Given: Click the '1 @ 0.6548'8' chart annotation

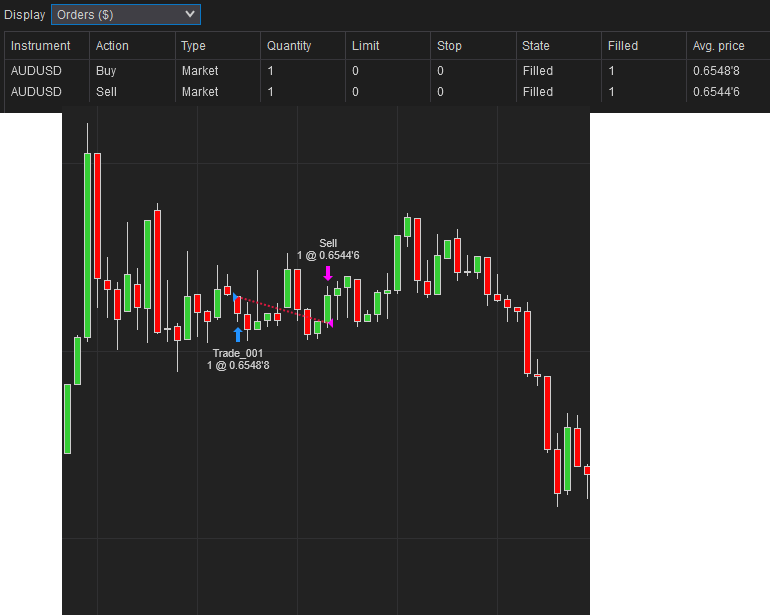Looking at the screenshot, I should 238,365.
